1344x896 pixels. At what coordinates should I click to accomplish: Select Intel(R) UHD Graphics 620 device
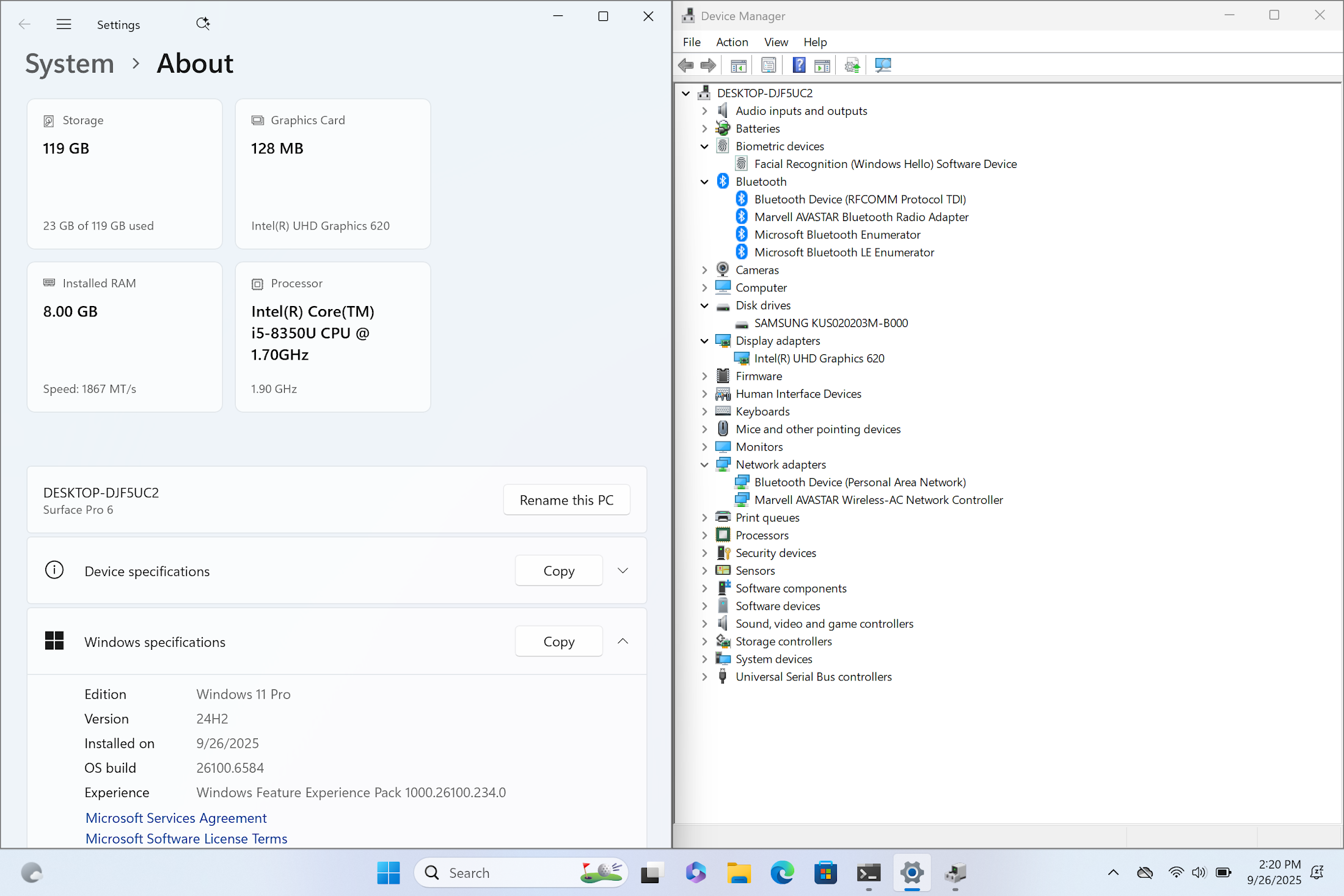[x=819, y=359]
